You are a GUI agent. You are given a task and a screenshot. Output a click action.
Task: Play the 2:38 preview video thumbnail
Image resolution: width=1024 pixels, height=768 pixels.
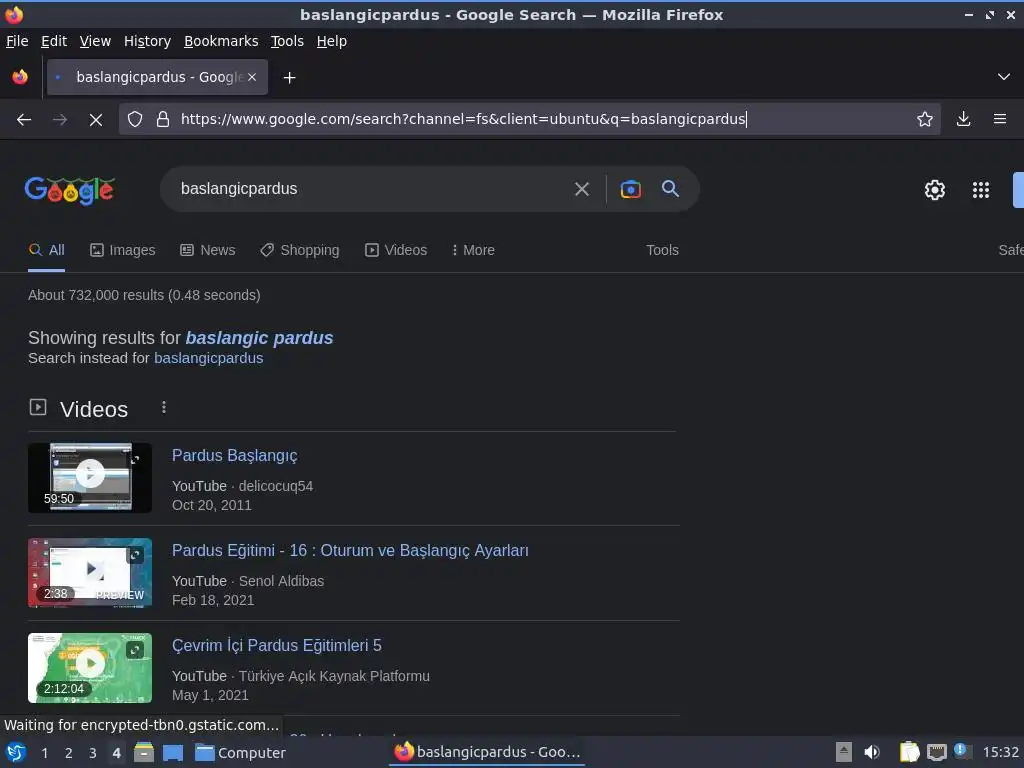[x=90, y=573]
